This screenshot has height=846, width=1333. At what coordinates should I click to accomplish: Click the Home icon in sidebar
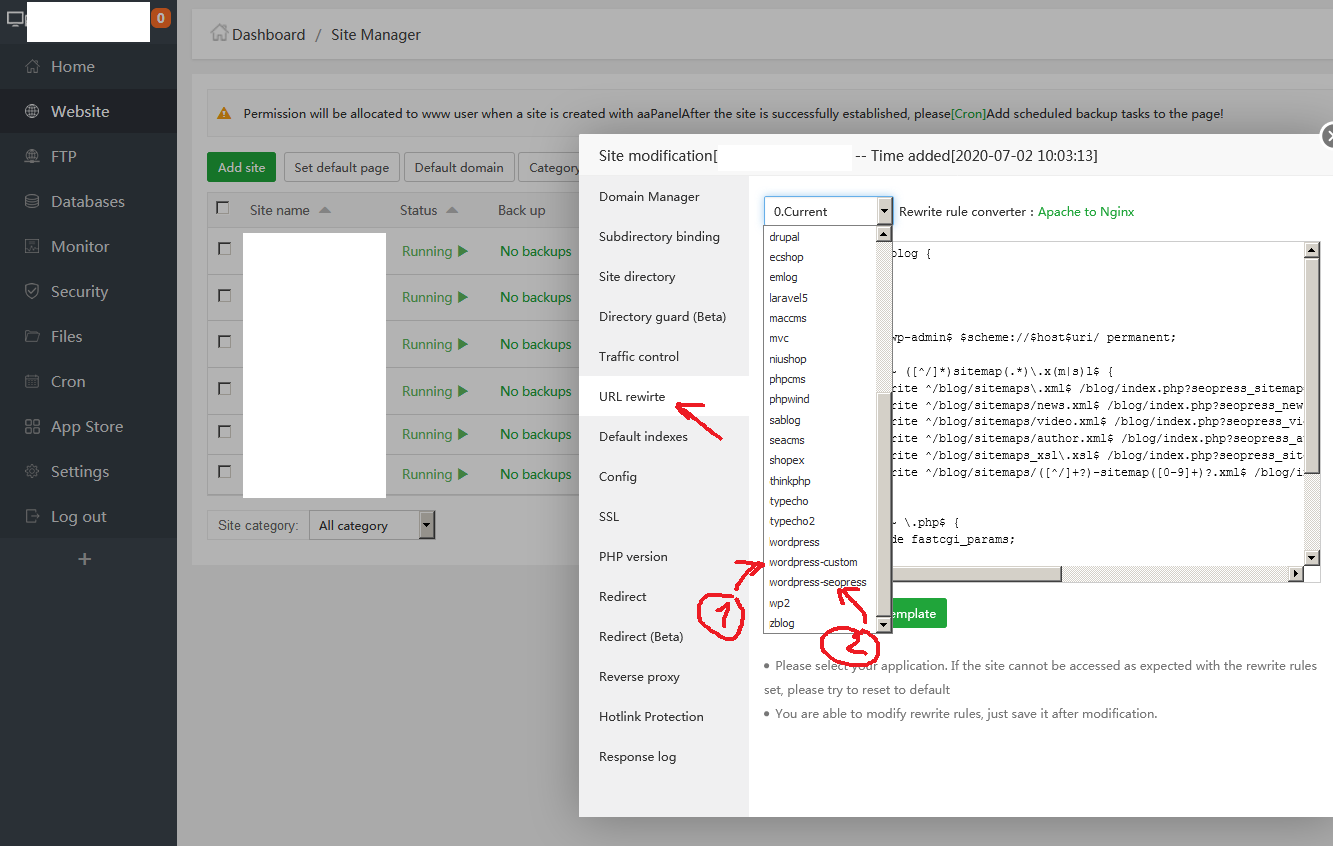coord(33,67)
